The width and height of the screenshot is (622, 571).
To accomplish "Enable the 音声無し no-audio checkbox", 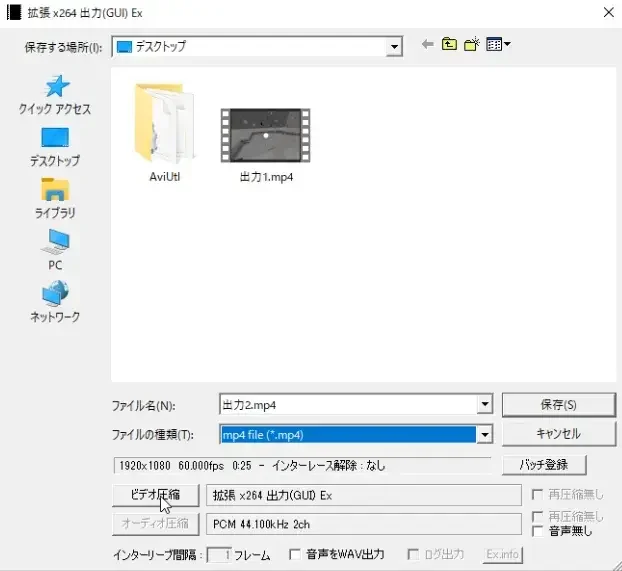I will (537, 531).
